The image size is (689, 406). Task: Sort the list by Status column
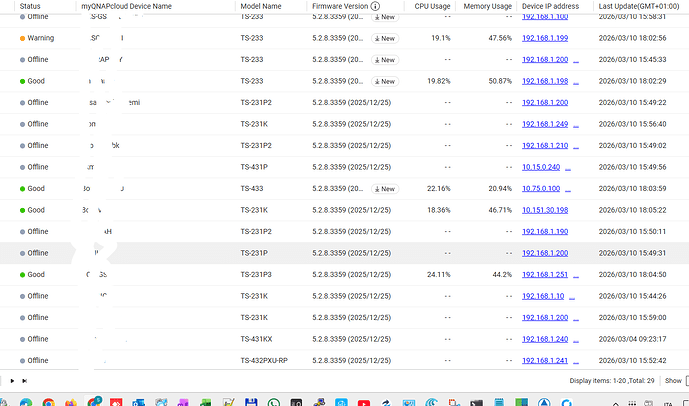(30, 6)
